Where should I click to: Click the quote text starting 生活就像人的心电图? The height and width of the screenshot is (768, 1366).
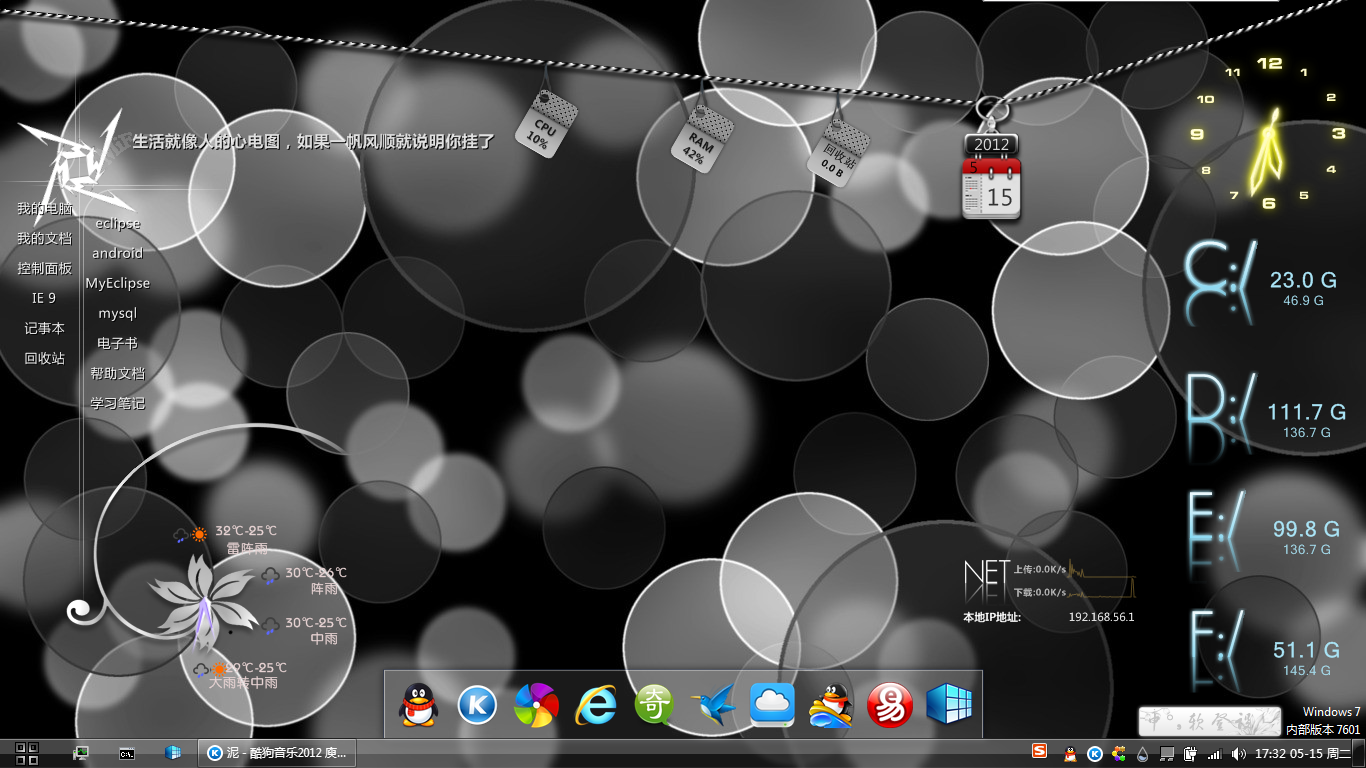point(314,141)
